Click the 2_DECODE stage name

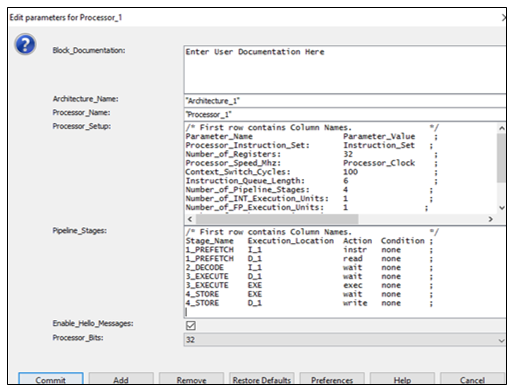tap(205, 267)
